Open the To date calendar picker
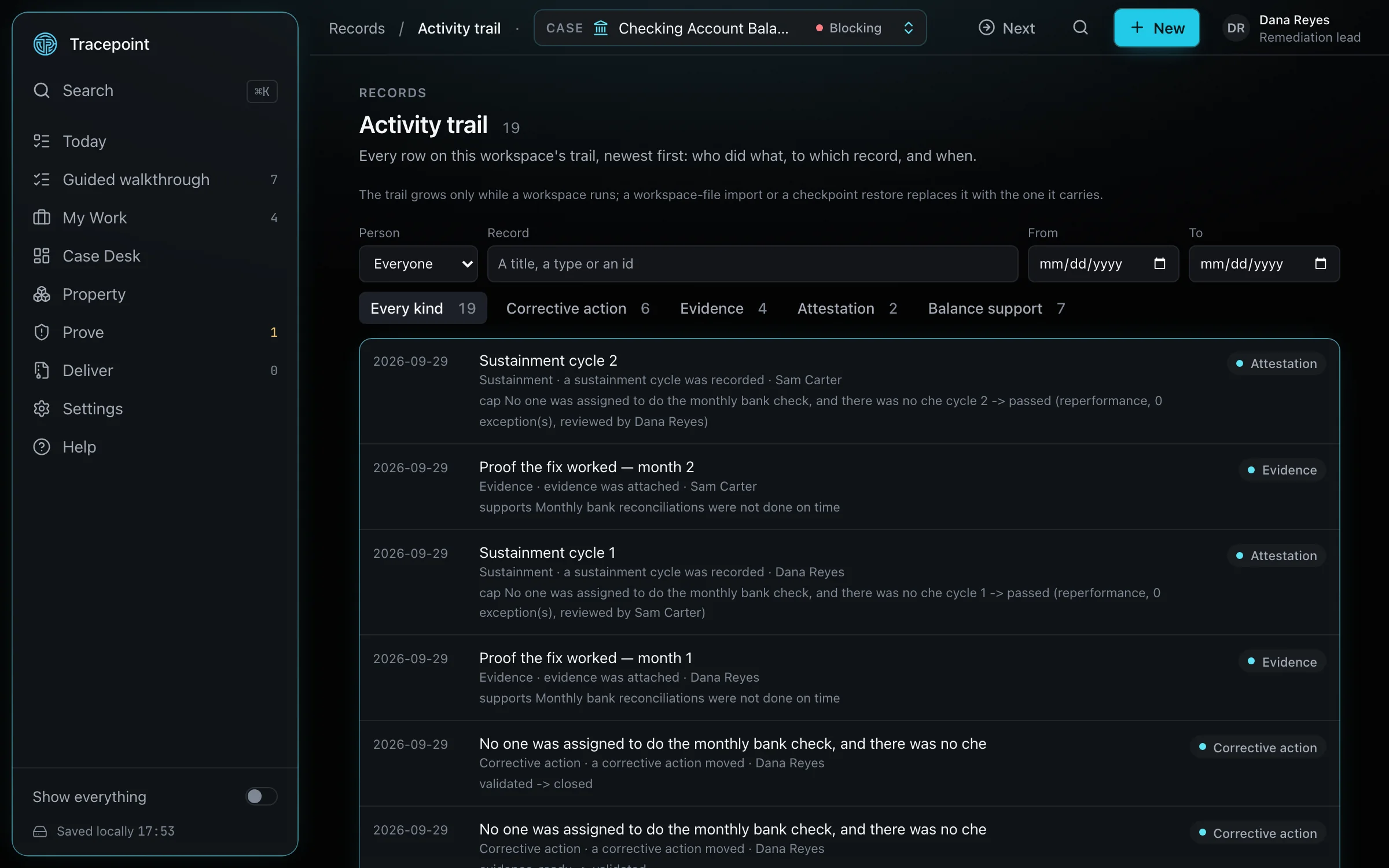 1321,264
